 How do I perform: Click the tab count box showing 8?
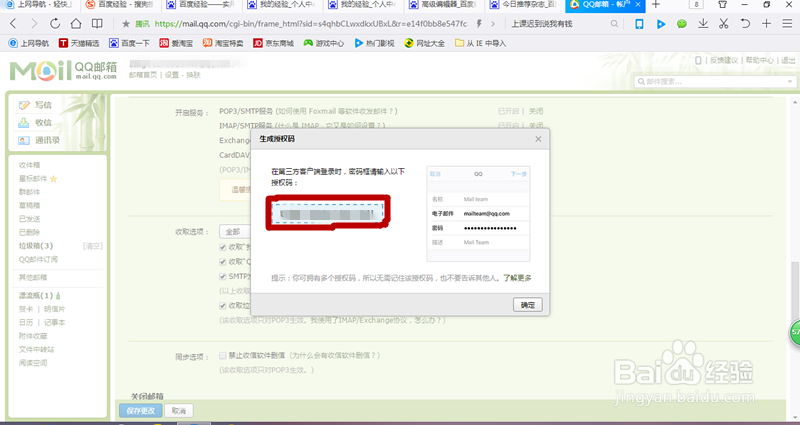[696, 5]
